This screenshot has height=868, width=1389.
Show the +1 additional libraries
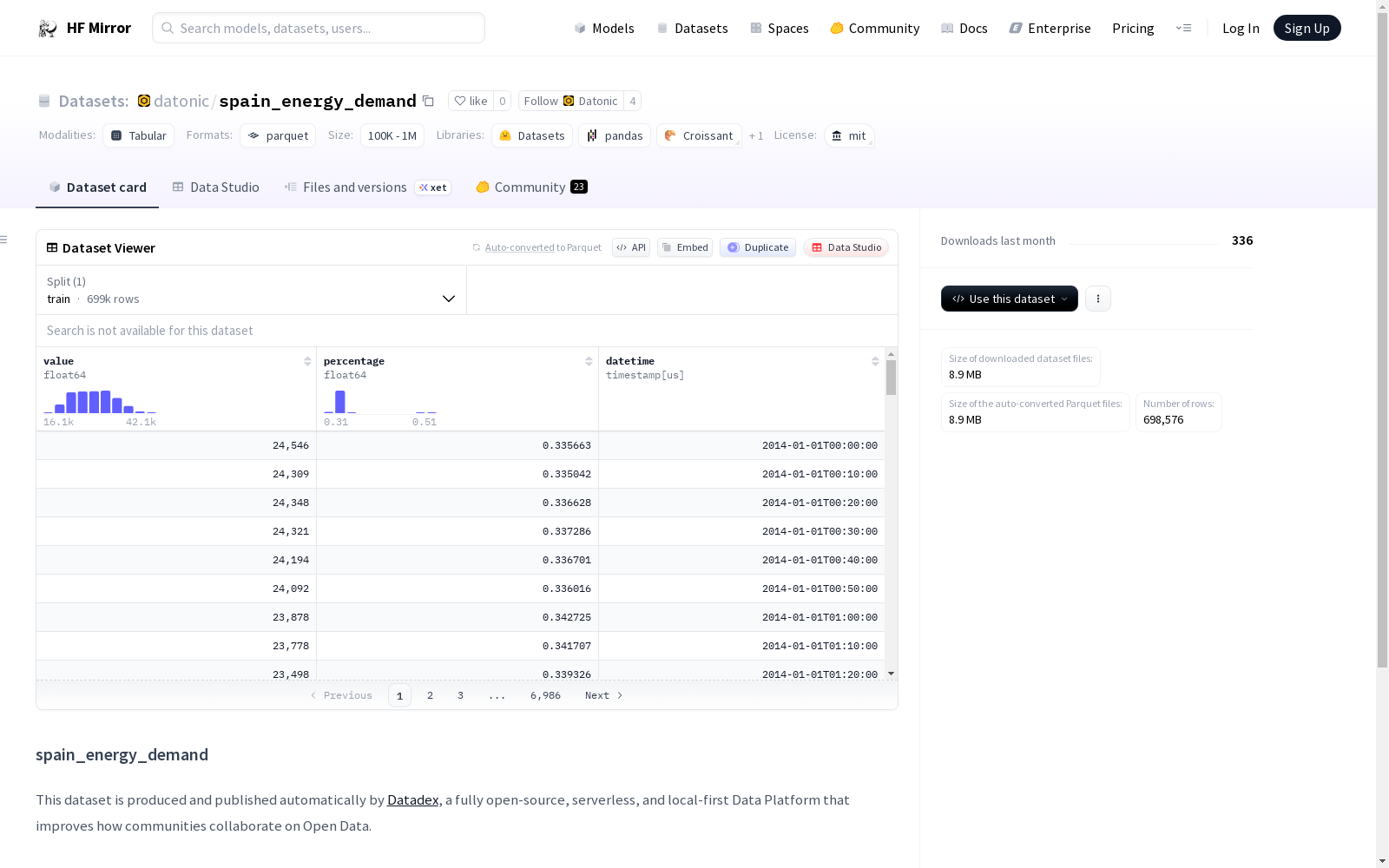pos(756,135)
